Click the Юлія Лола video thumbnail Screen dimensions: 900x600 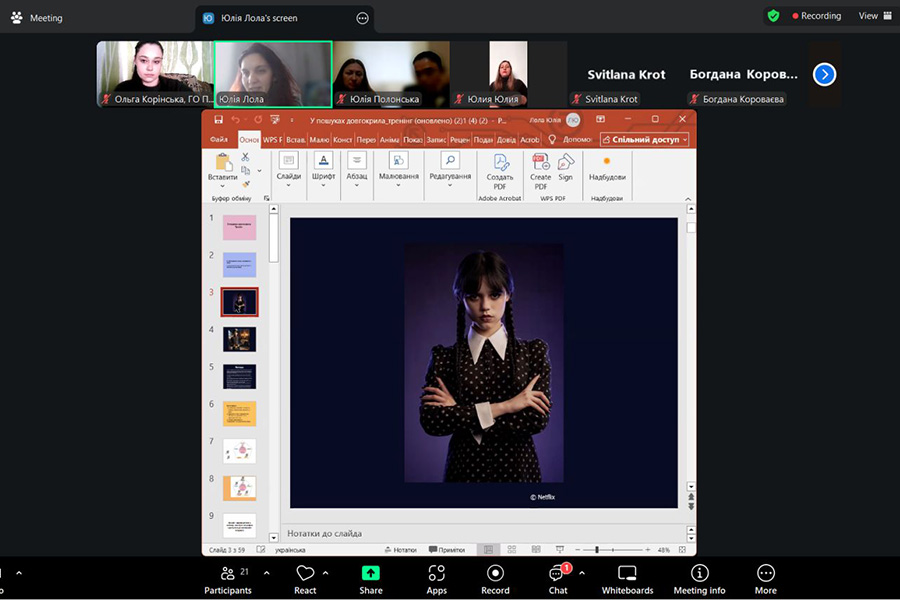273,73
